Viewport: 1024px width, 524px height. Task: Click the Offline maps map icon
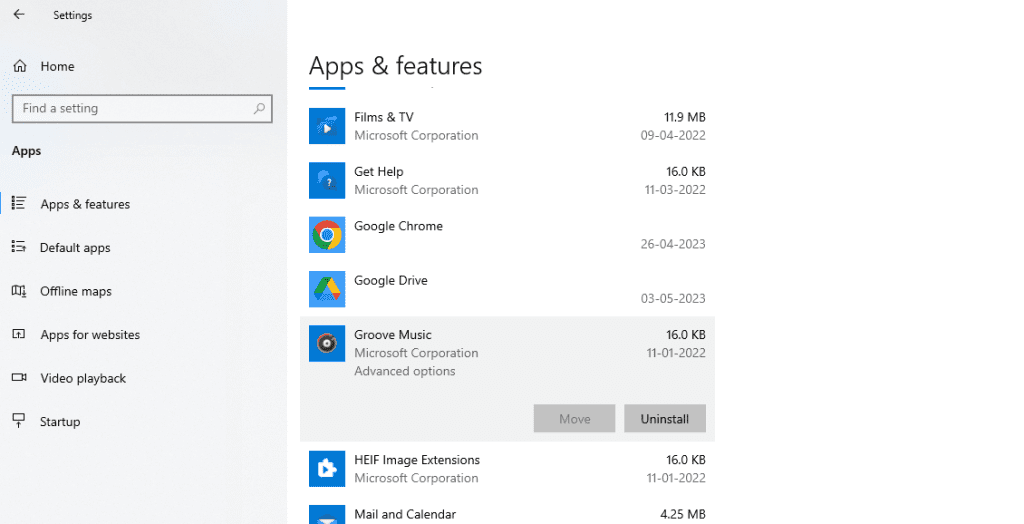19,291
